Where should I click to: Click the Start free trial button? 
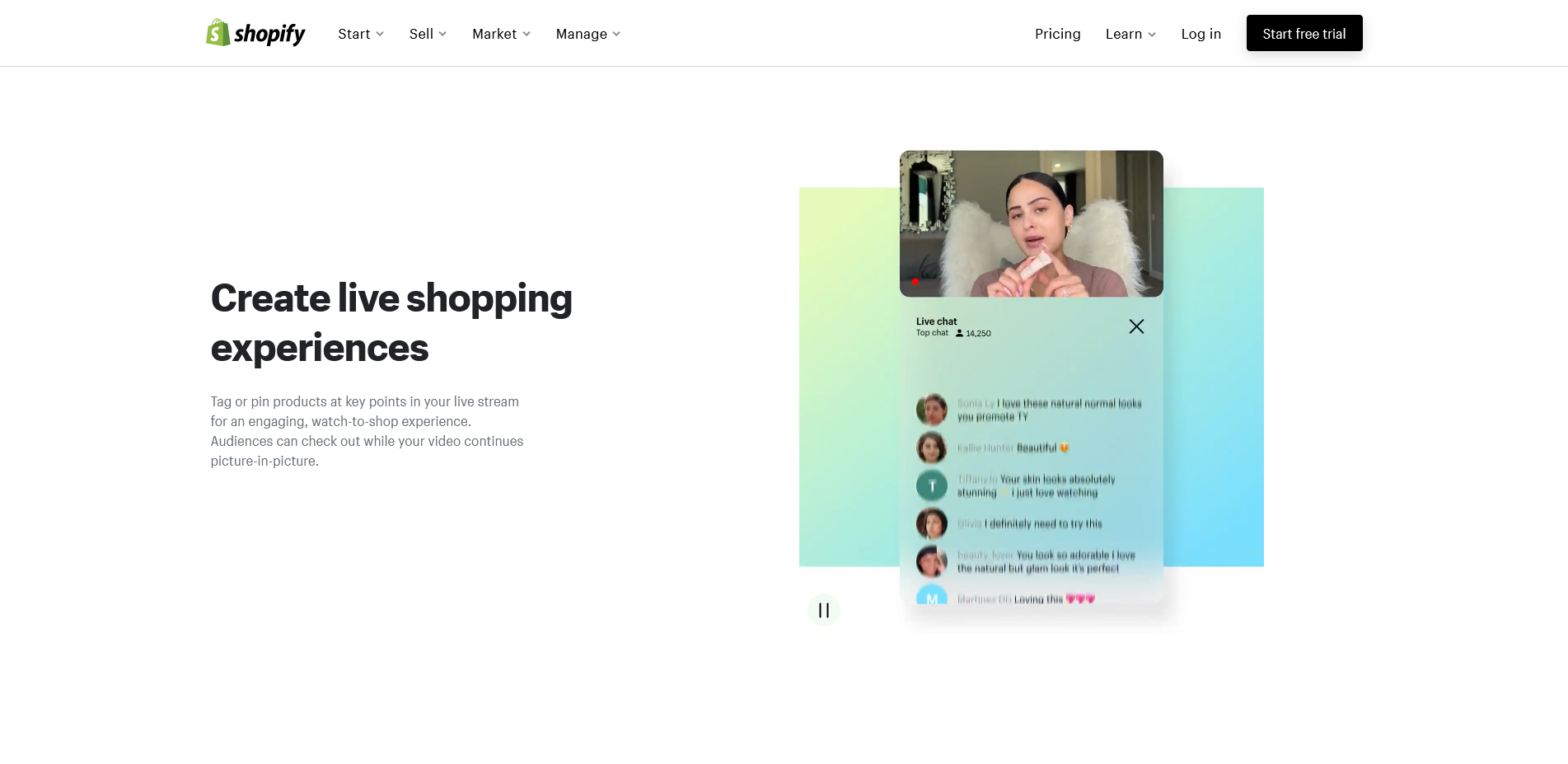click(1304, 33)
